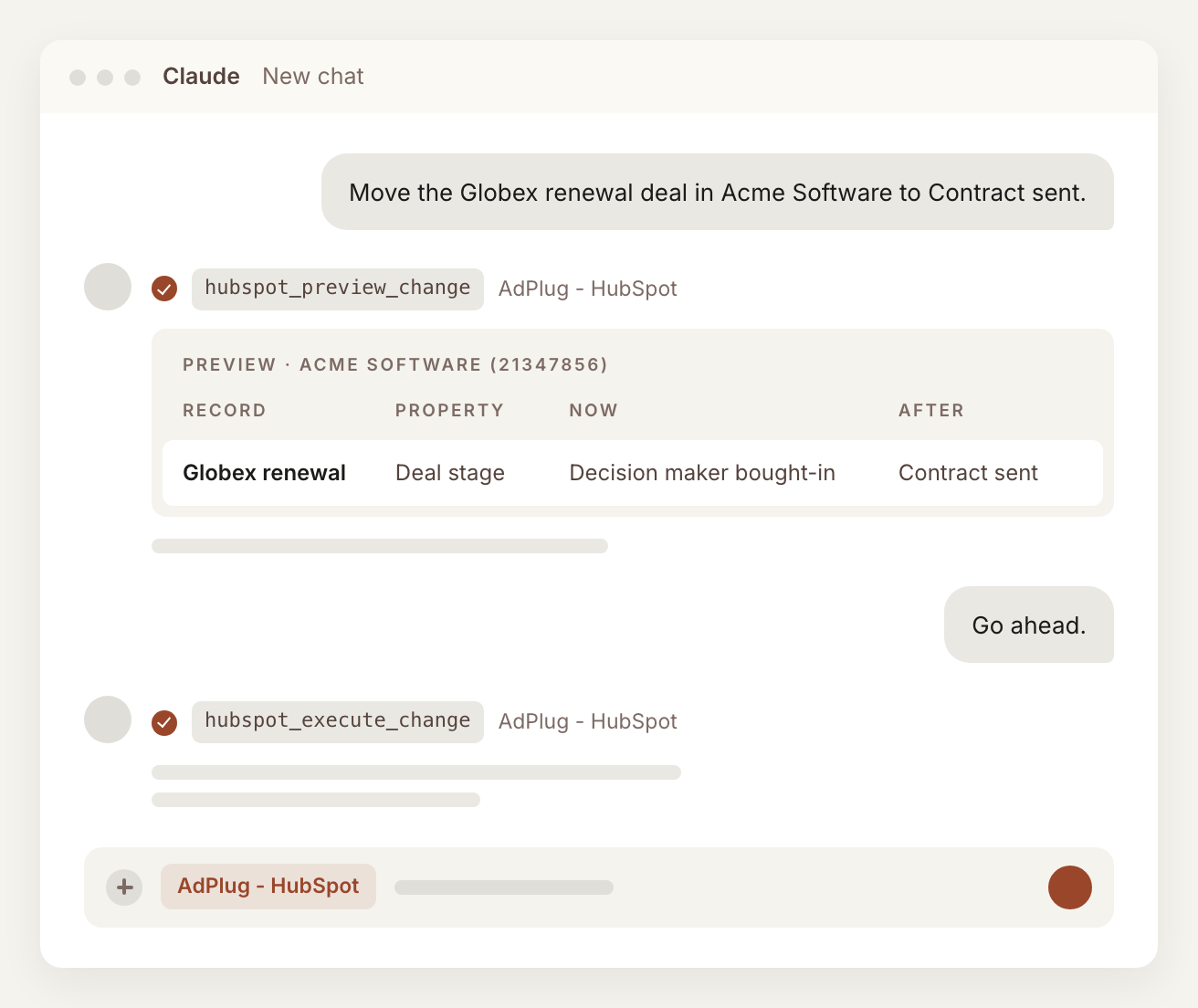
Task: Open the hubspot_preview_change tool chip
Action: [338, 289]
